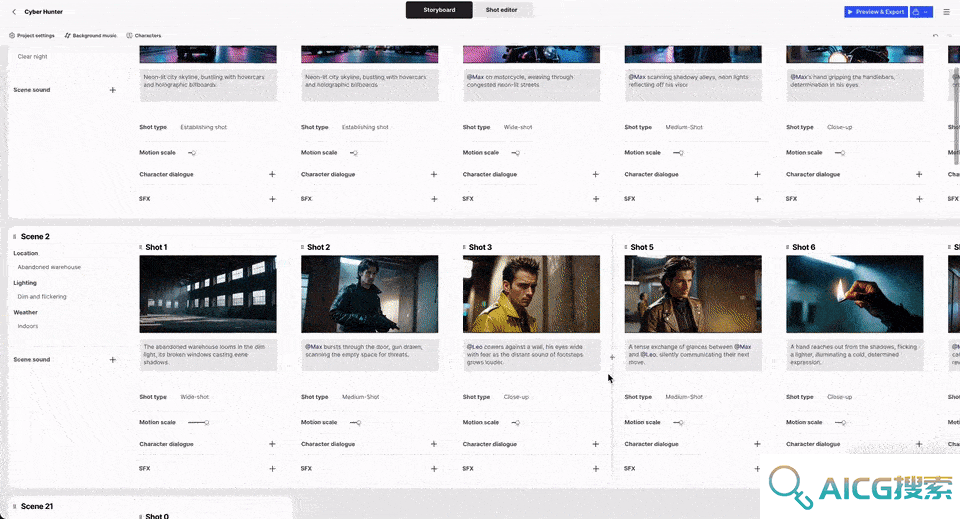The height and width of the screenshot is (519, 960).
Task: Add scene sound to the Clear night scene
Action: [113, 90]
